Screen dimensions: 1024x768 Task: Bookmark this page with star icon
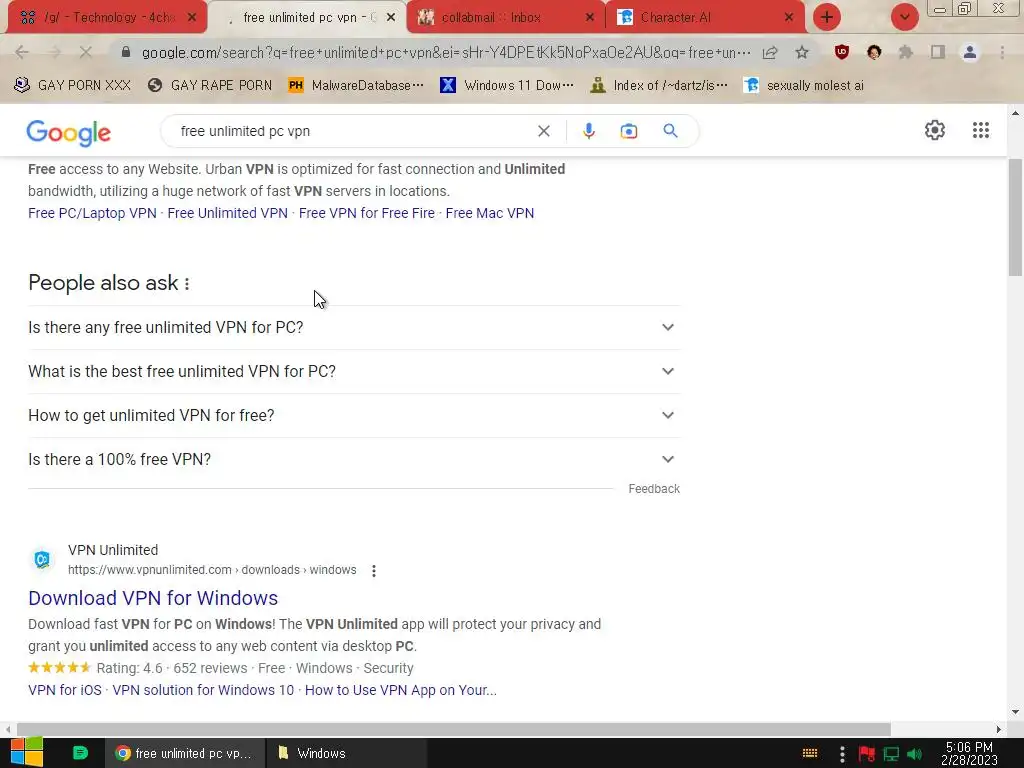802,52
